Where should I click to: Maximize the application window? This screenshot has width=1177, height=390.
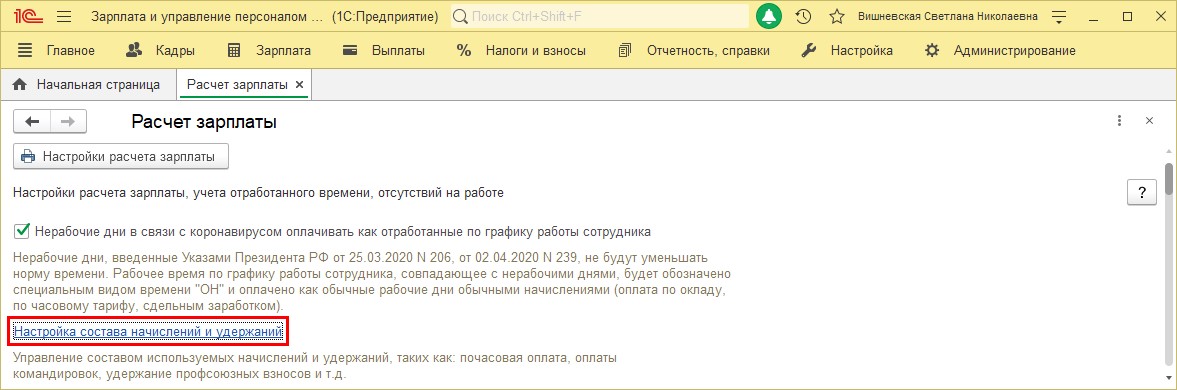click(1127, 16)
